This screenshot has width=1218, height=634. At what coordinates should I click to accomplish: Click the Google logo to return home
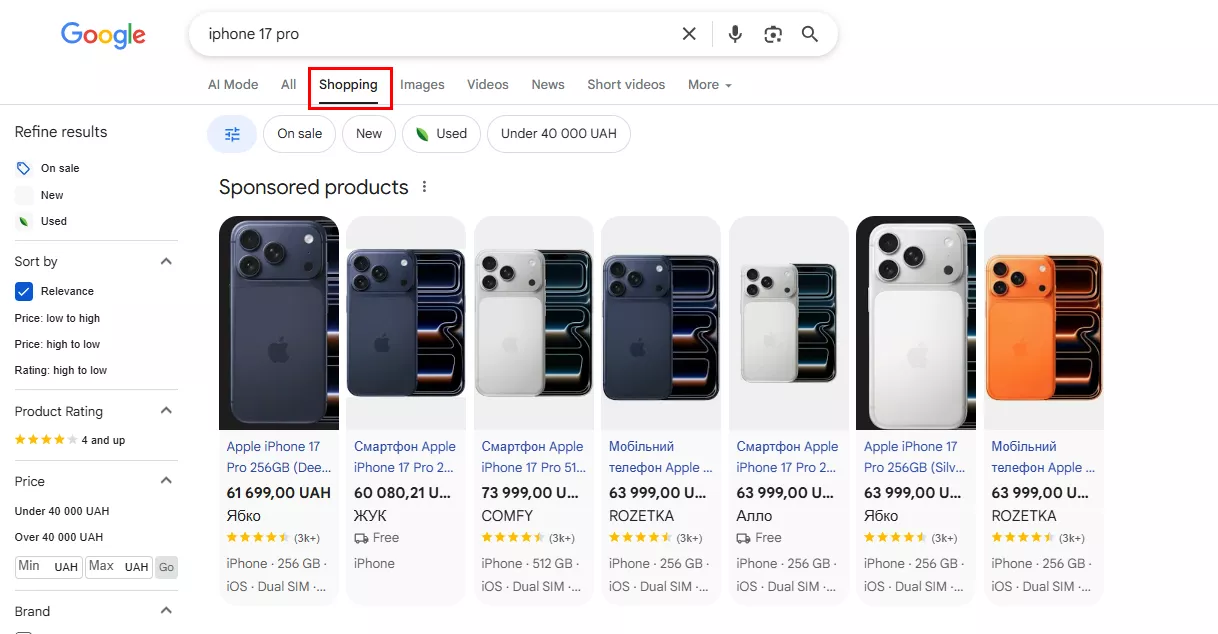[x=103, y=35]
